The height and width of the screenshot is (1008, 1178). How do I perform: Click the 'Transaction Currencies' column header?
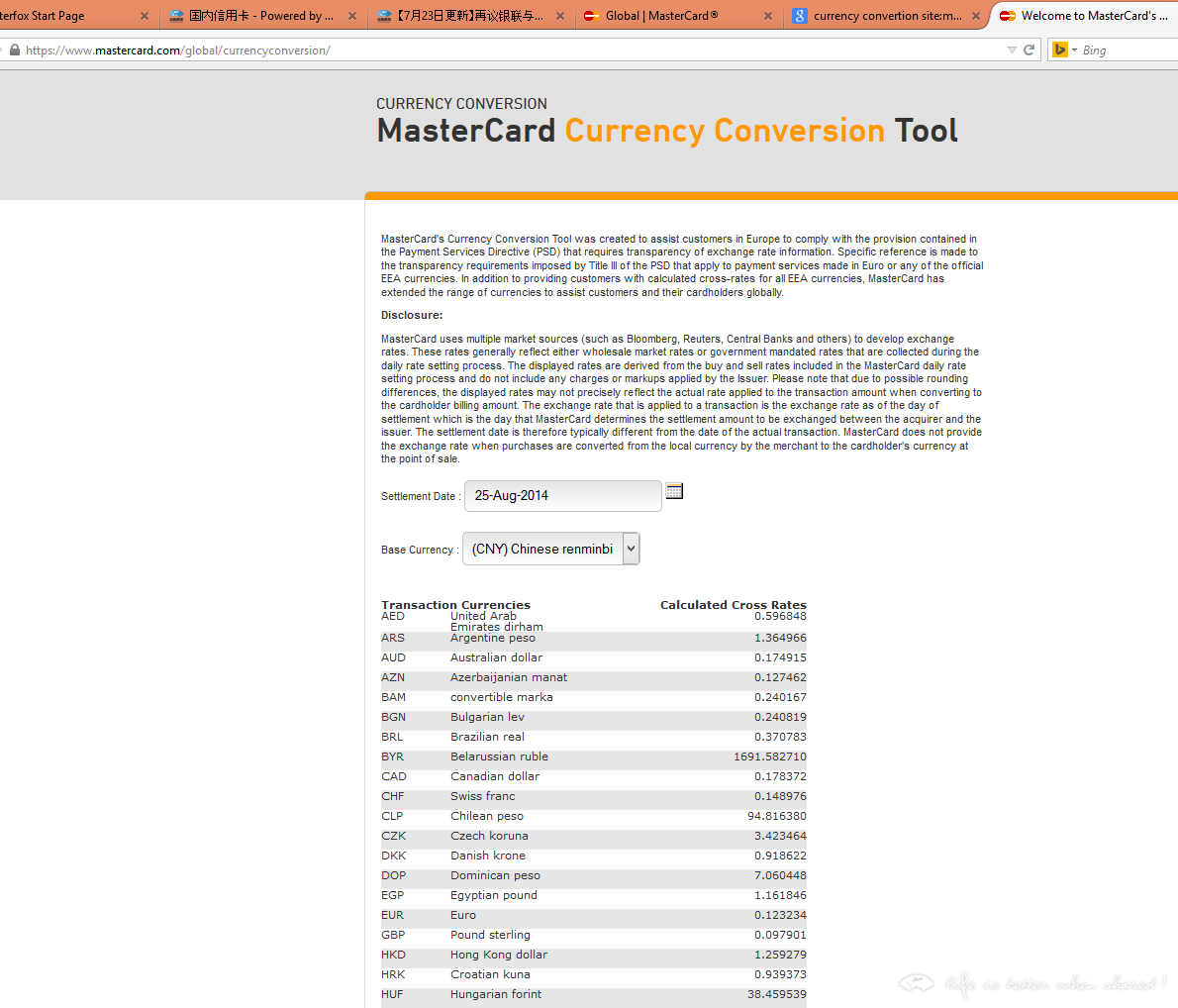point(455,605)
